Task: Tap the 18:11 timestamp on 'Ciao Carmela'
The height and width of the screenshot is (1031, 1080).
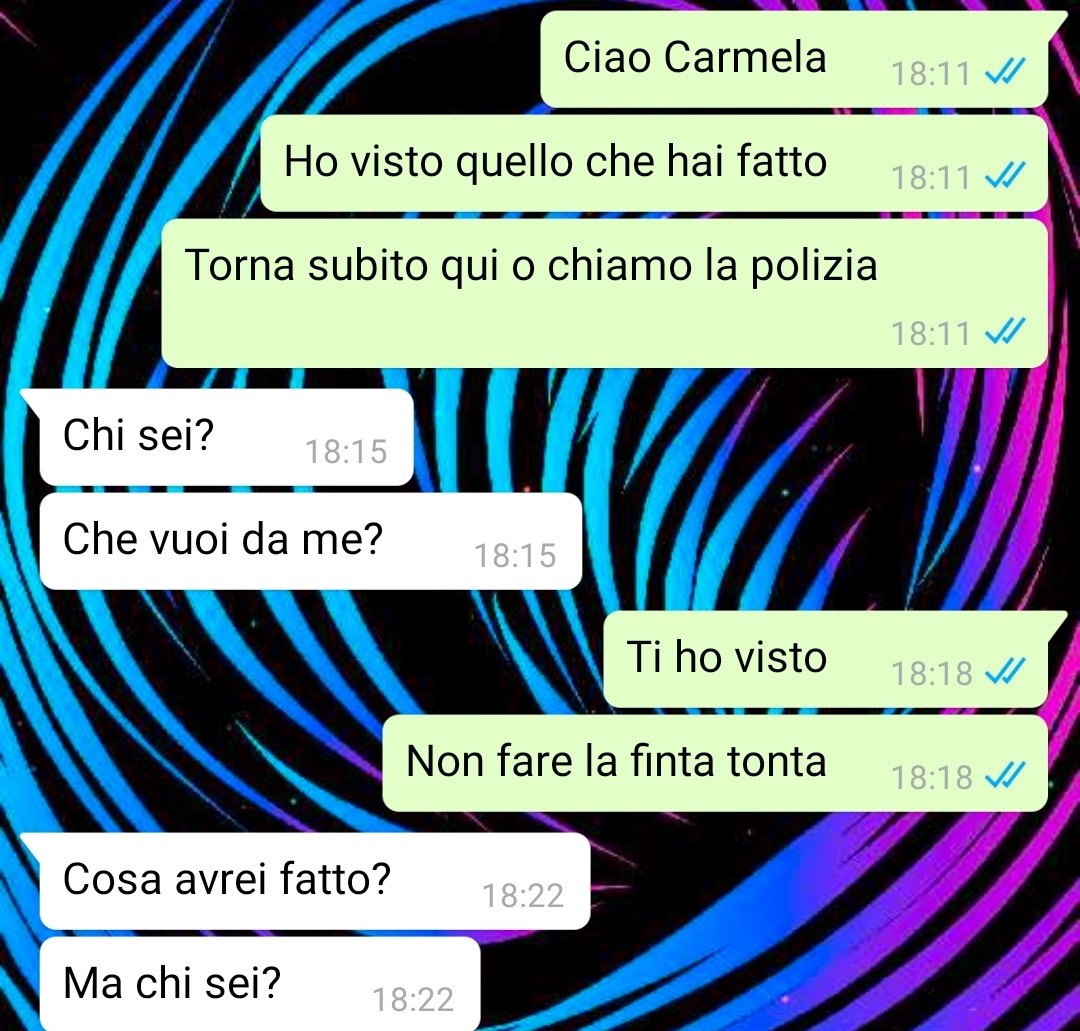Action: pos(931,74)
